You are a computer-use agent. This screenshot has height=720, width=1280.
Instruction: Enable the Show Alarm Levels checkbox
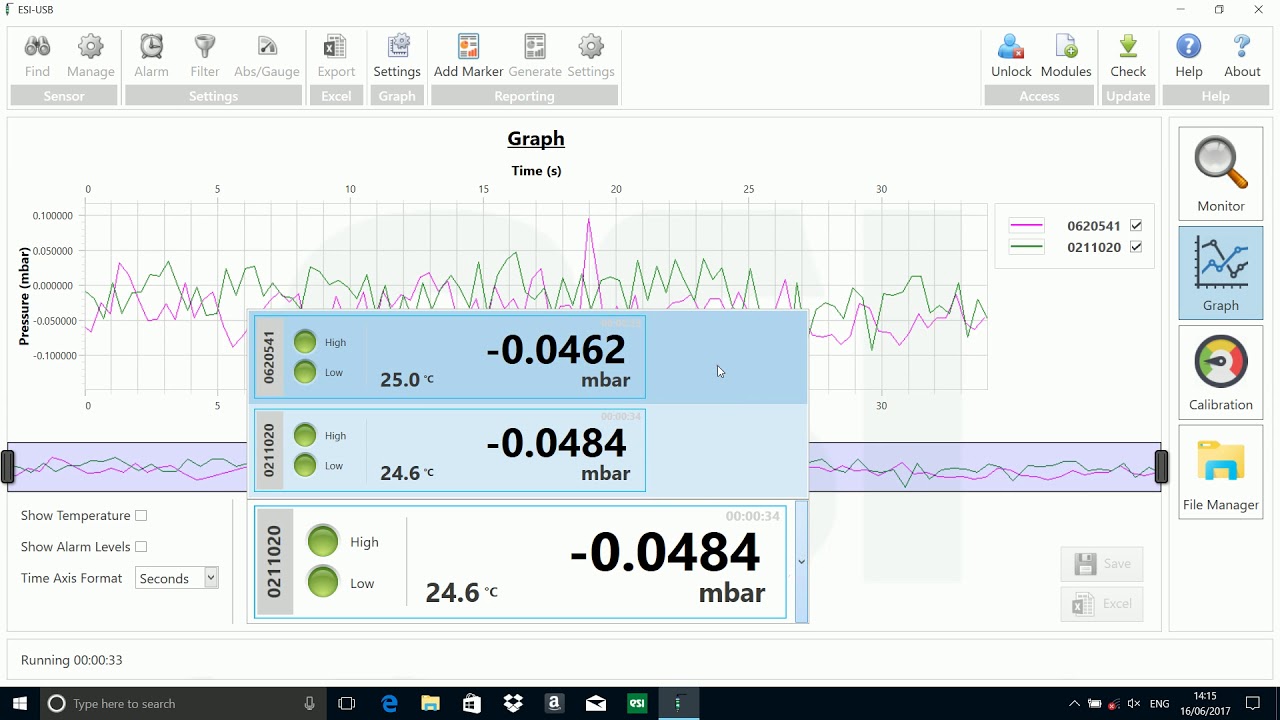141,547
